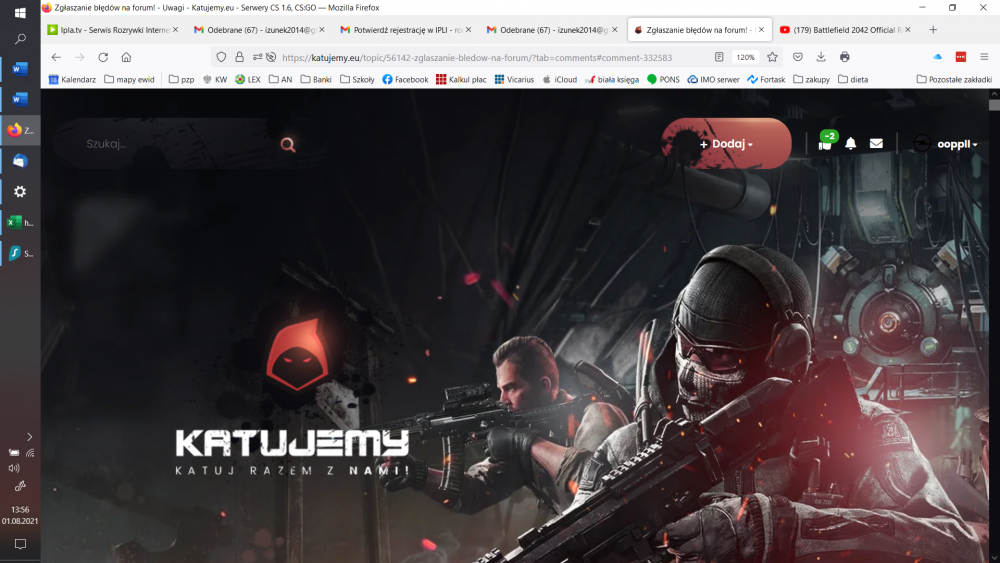Close the Zgłaszanie błędów na forum tab
The width and height of the screenshot is (1000, 563).
tap(761, 29)
